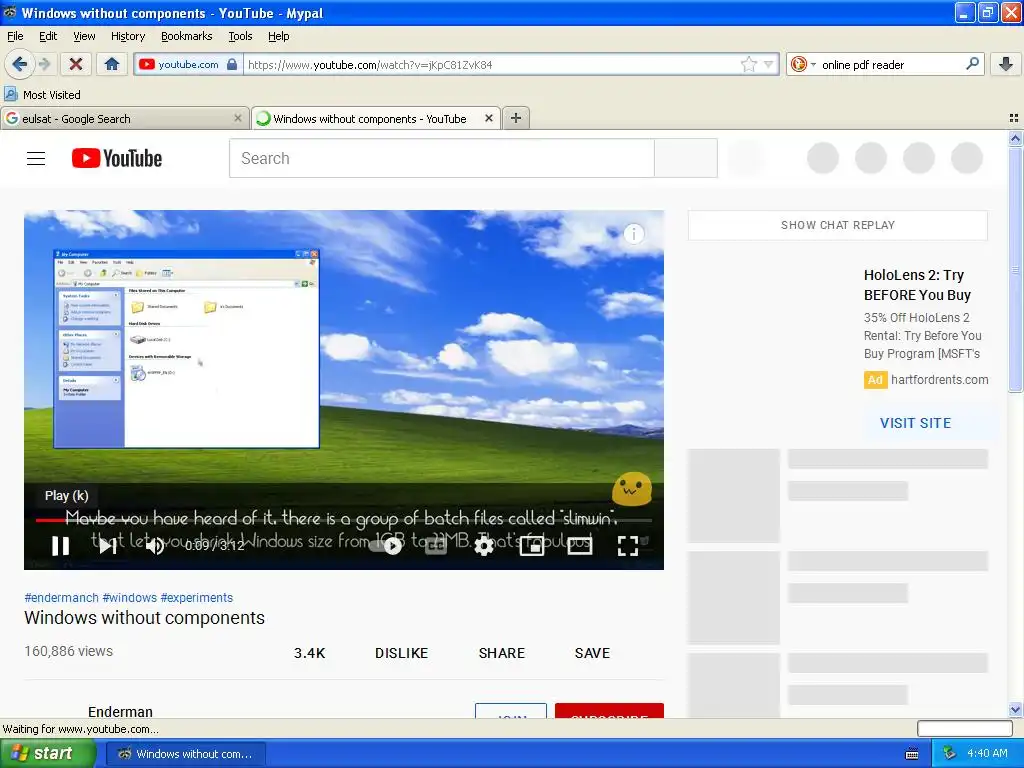The image size is (1024, 768).
Task: Click the Forward navigation arrow
Action: 45,64
